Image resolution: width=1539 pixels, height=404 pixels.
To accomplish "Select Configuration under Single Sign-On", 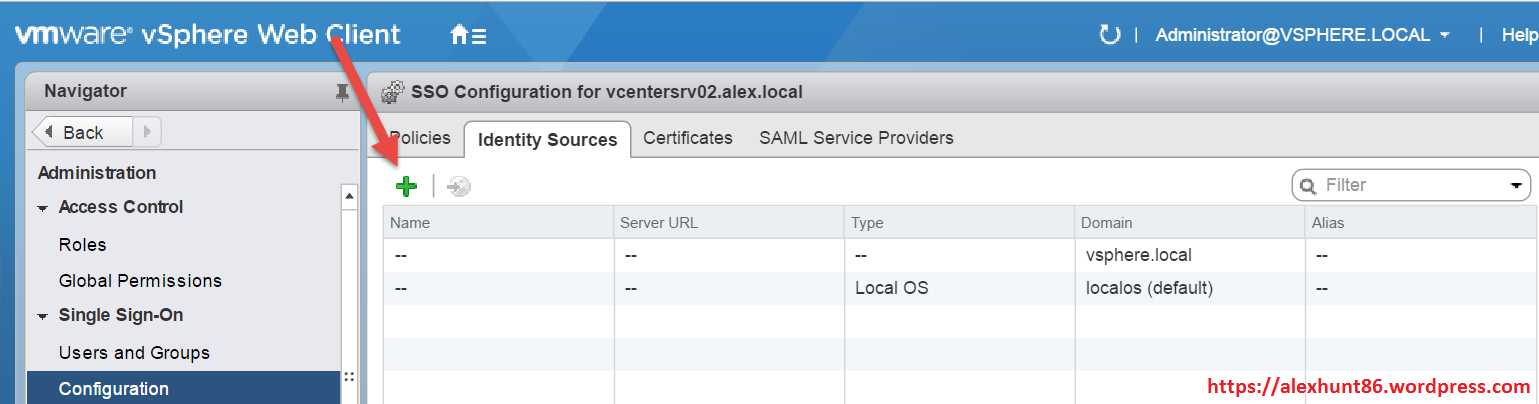I will point(184,389).
